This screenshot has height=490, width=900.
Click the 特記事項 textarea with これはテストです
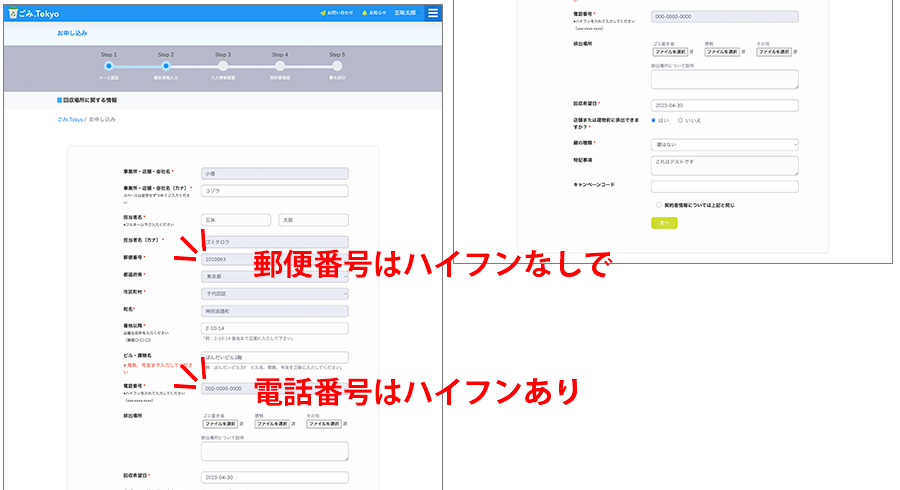pyautogui.click(x=724, y=166)
